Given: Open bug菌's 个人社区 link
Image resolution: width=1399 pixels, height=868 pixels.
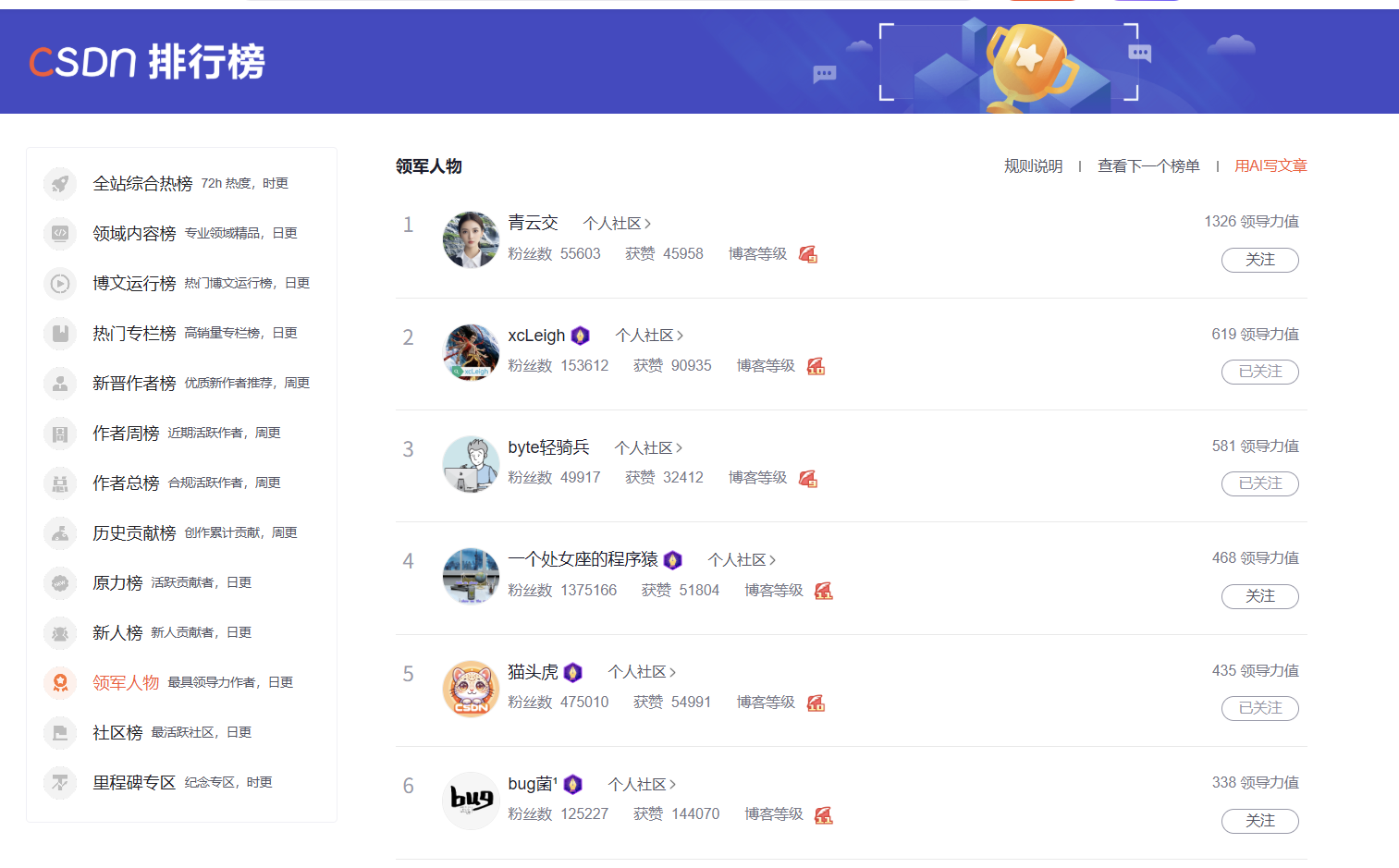Looking at the screenshot, I should [642, 785].
